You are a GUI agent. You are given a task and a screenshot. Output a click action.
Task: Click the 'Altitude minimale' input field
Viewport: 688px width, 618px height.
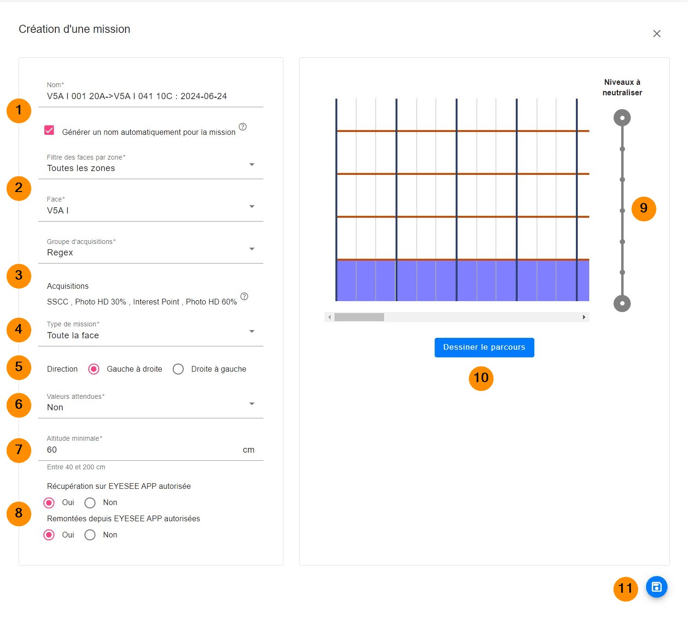point(140,450)
